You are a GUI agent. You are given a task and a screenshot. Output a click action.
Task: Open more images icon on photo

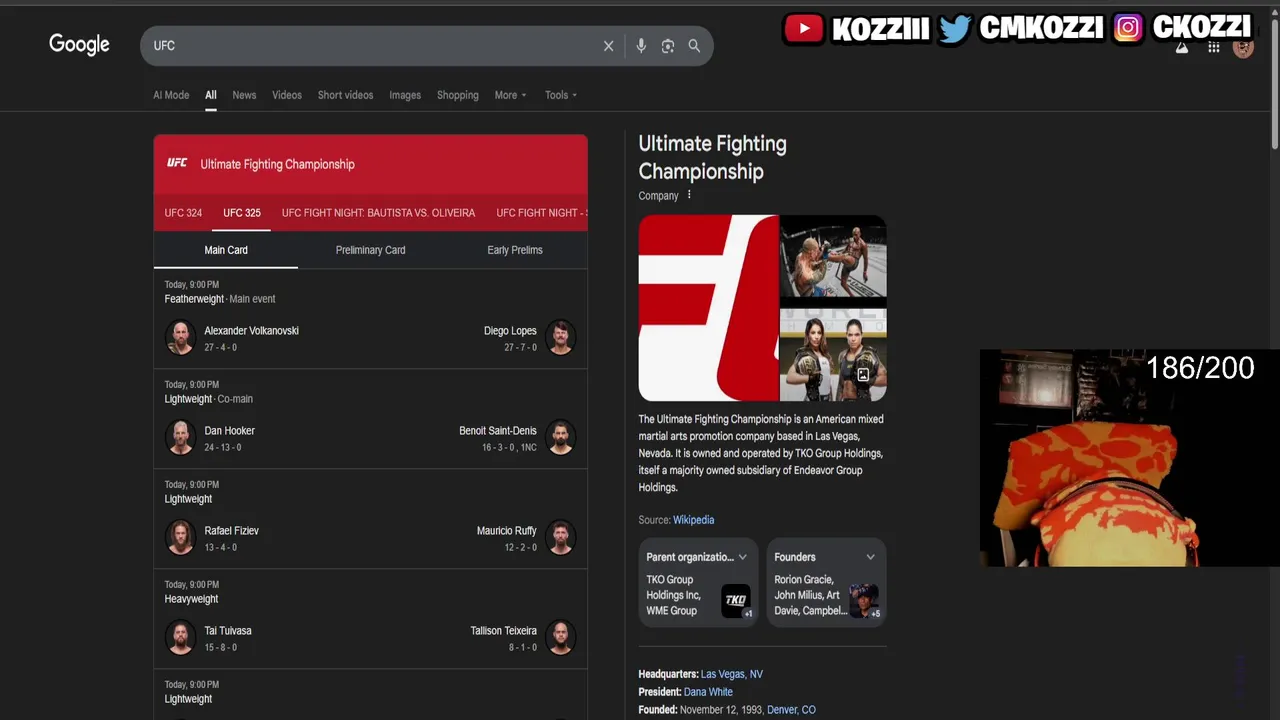click(x=863, y=375)
